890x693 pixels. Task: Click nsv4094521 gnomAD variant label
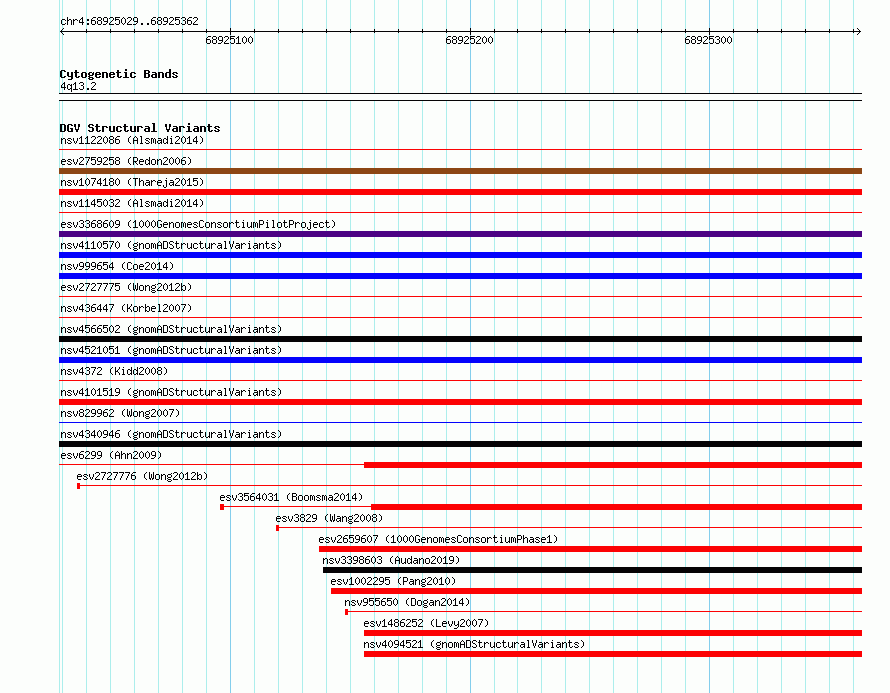(x=474, y=644)
